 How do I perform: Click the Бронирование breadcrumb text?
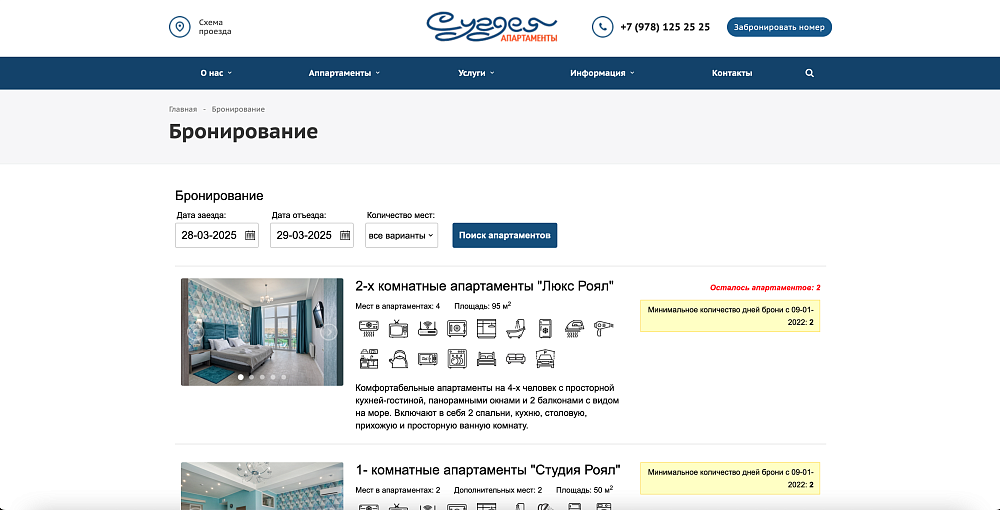(239, 110)
